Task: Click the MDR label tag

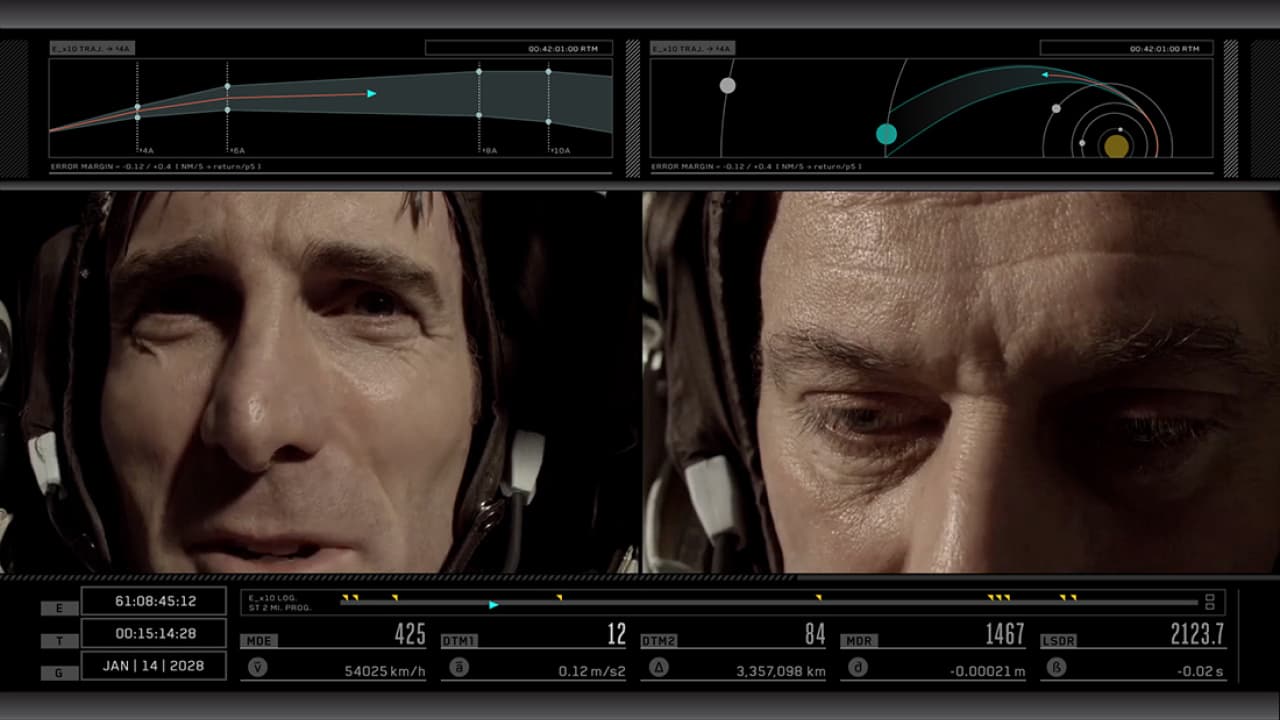Action: point(859,640)
